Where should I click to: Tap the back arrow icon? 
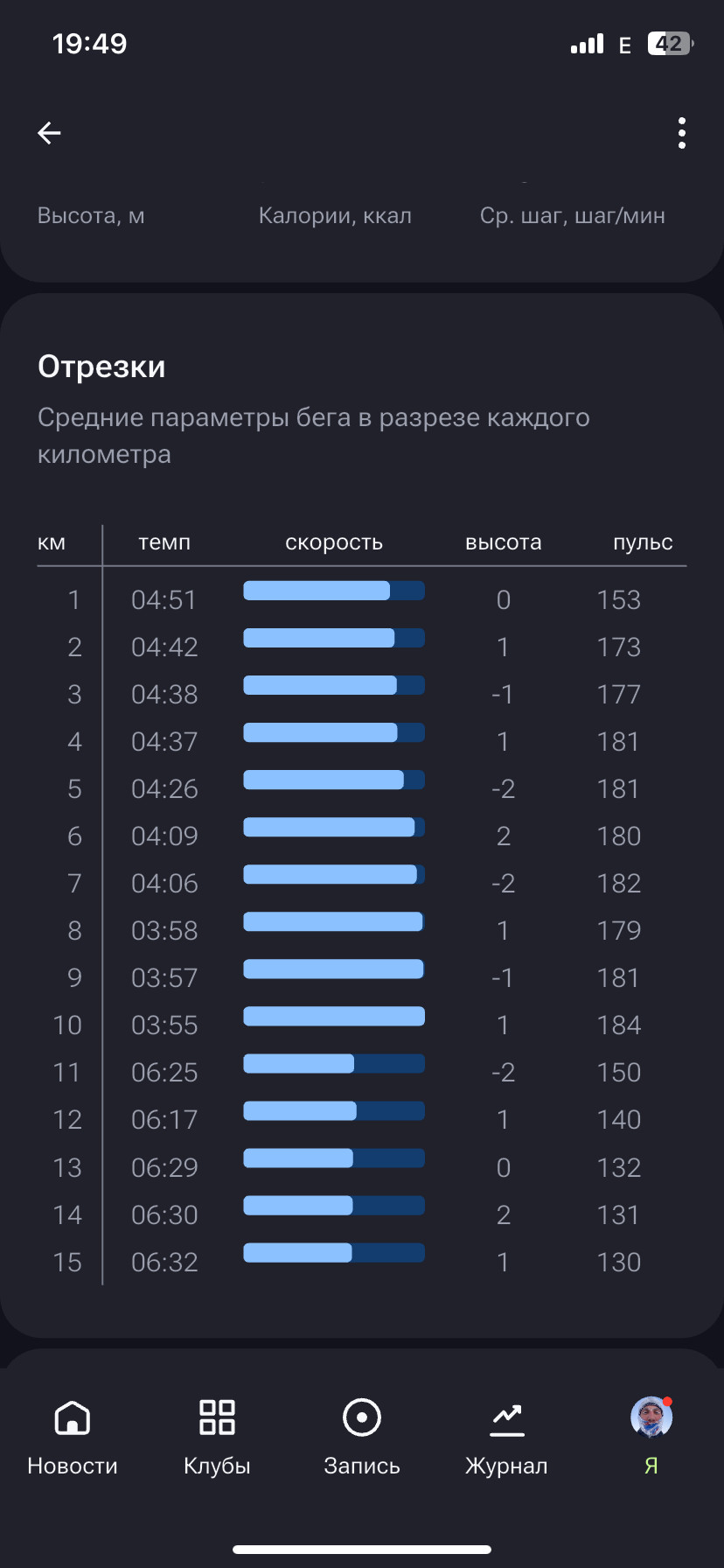49,133
